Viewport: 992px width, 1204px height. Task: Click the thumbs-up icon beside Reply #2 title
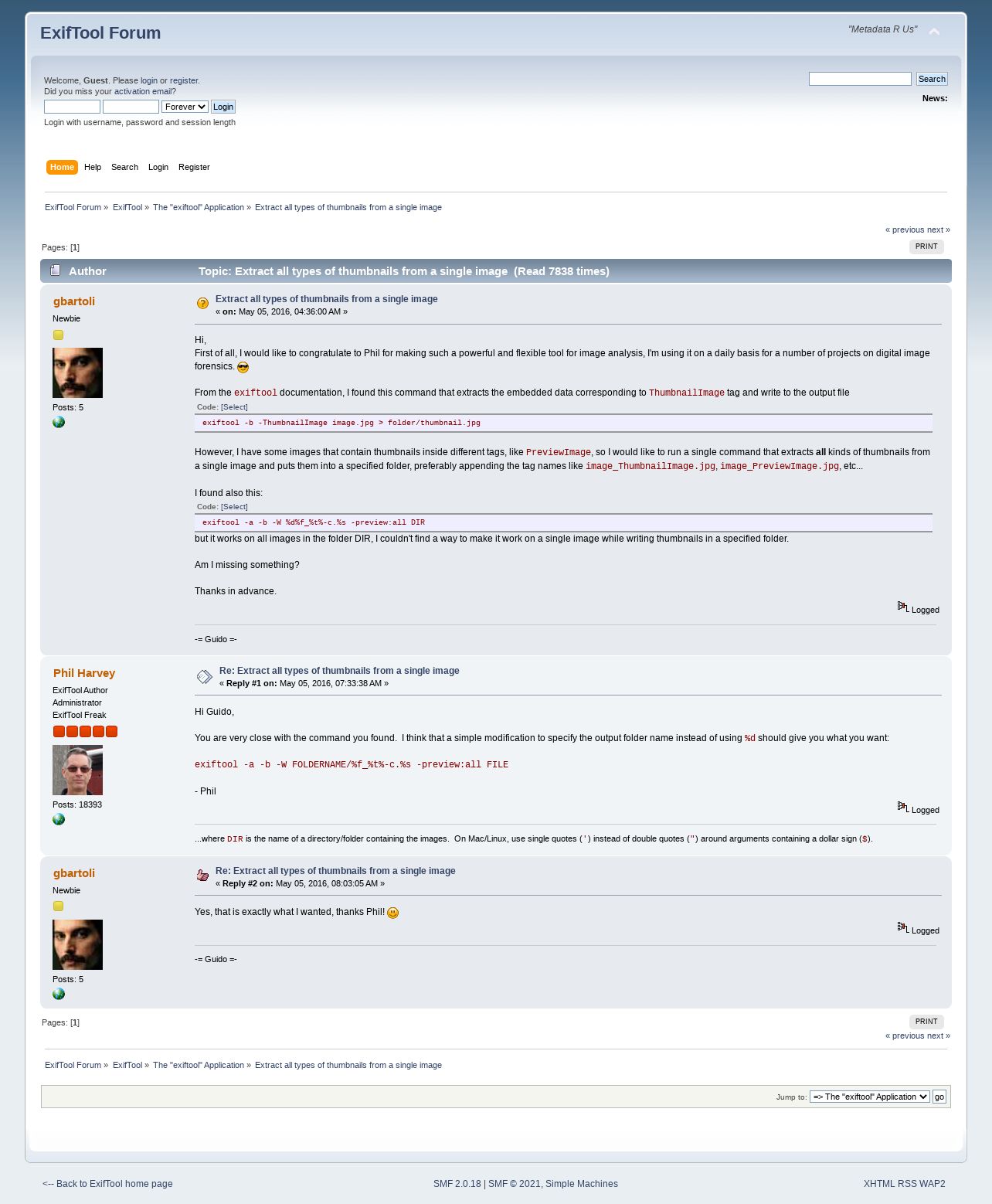click(x=202, y=876)
